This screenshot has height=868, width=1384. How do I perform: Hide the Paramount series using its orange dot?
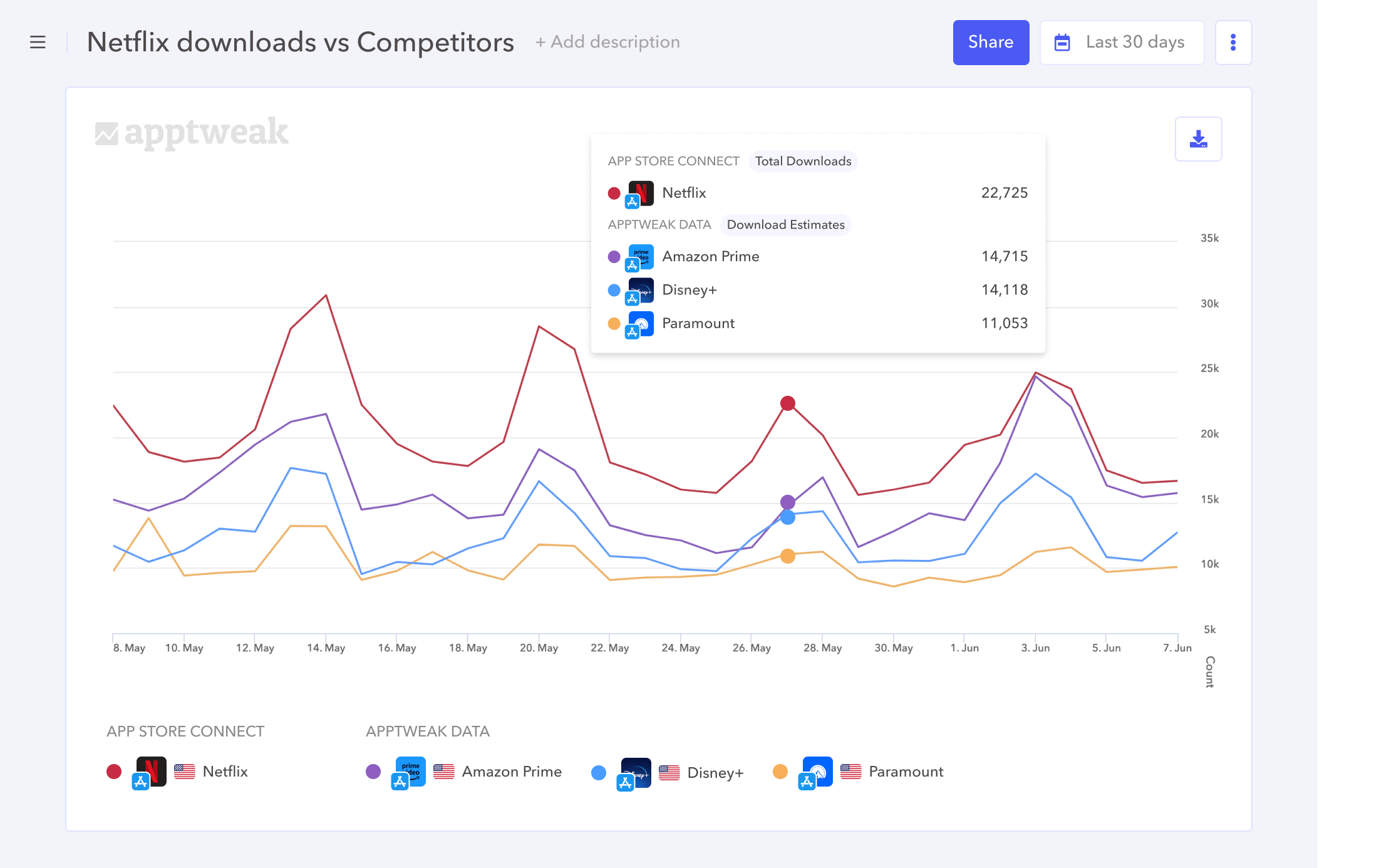(781, 772)
